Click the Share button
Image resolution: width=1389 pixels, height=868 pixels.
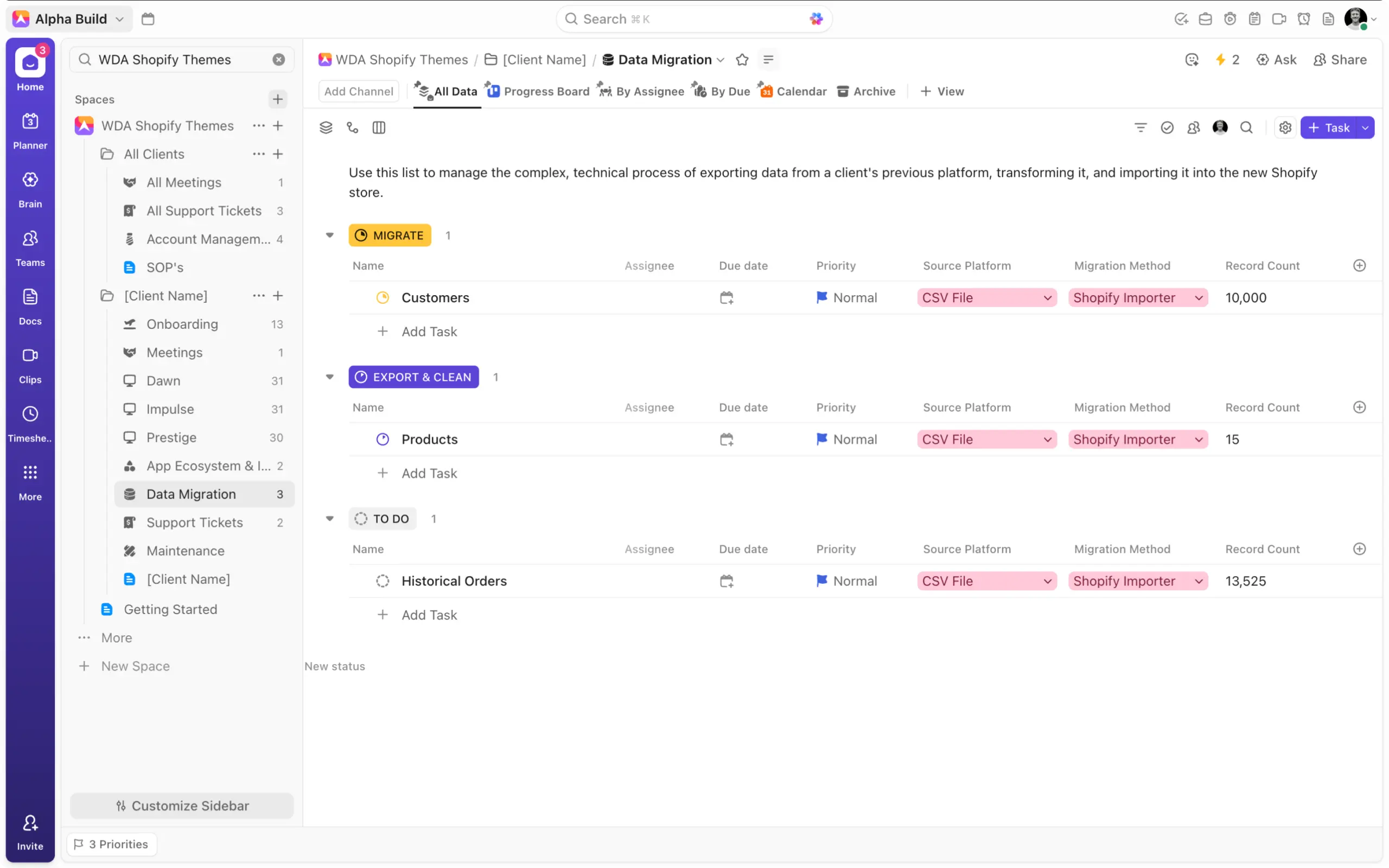[1340, 60]
